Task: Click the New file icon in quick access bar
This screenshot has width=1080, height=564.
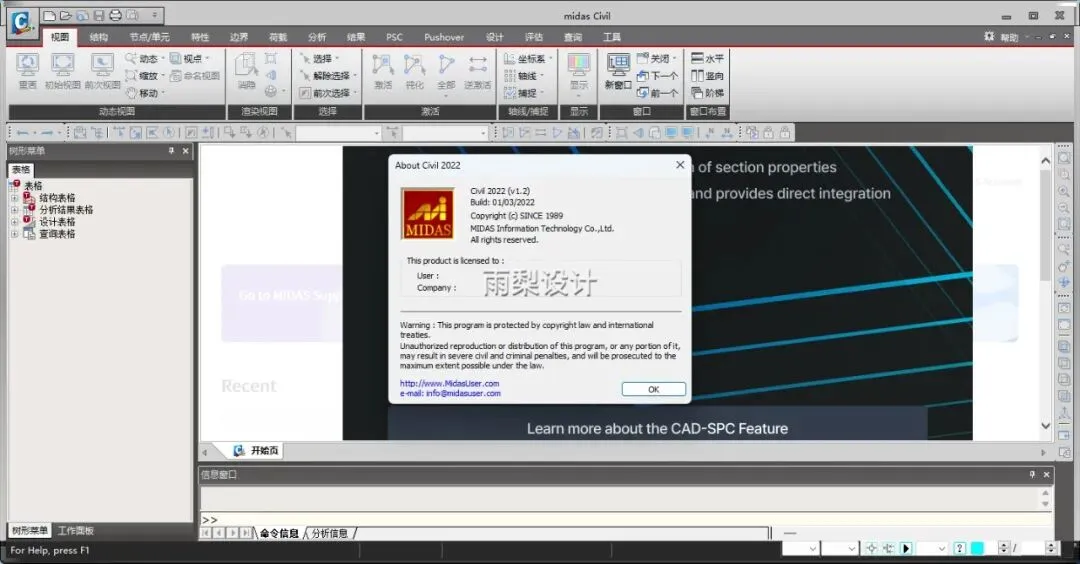Action: (x=49, y=15)
